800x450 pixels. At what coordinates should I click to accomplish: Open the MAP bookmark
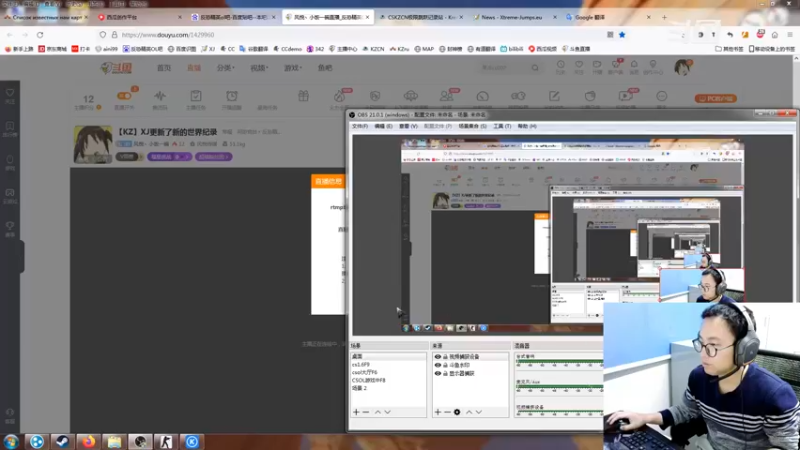pyautogui.click(x=424, y=49)
